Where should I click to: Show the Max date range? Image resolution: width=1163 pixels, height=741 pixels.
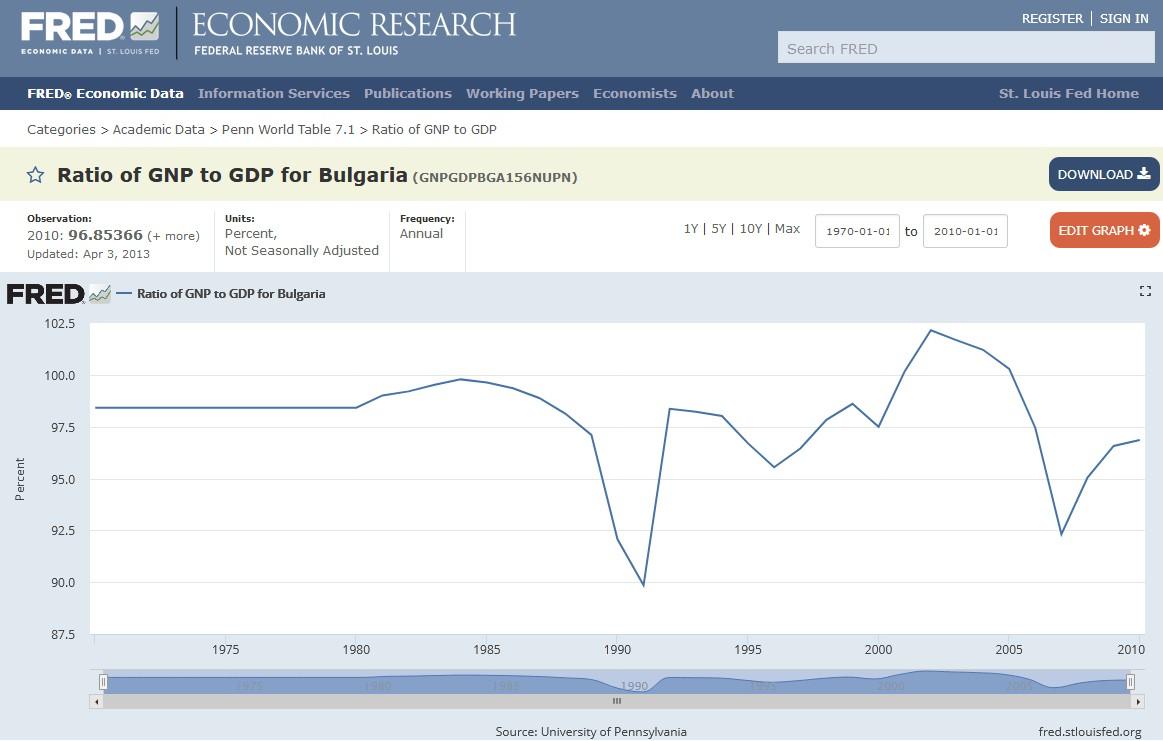tap(787, 229)
